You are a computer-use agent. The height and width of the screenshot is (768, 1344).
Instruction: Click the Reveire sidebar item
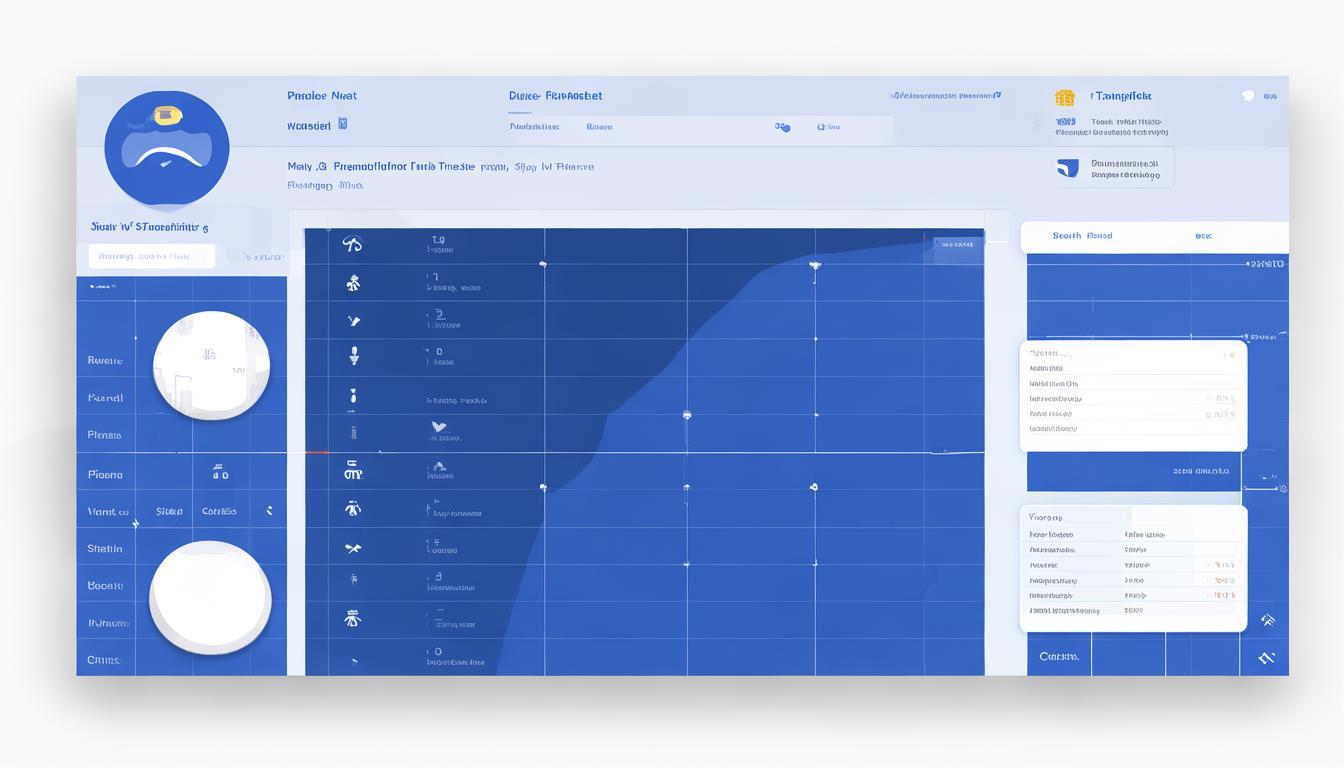[x=105, y=360]
